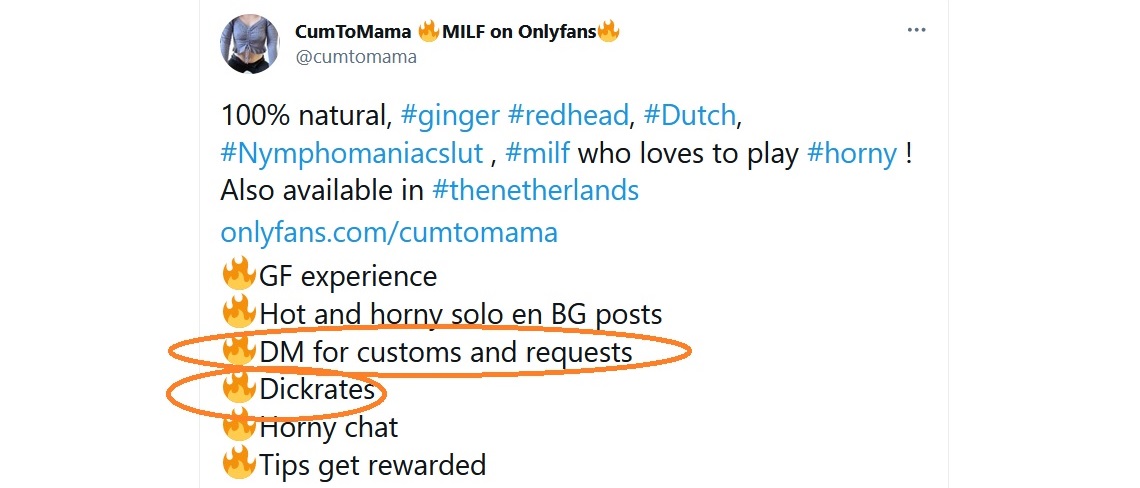Click the fire emoji after Onlyfans in the name
Screen dimensions: 1140x488
coord(608,32)
